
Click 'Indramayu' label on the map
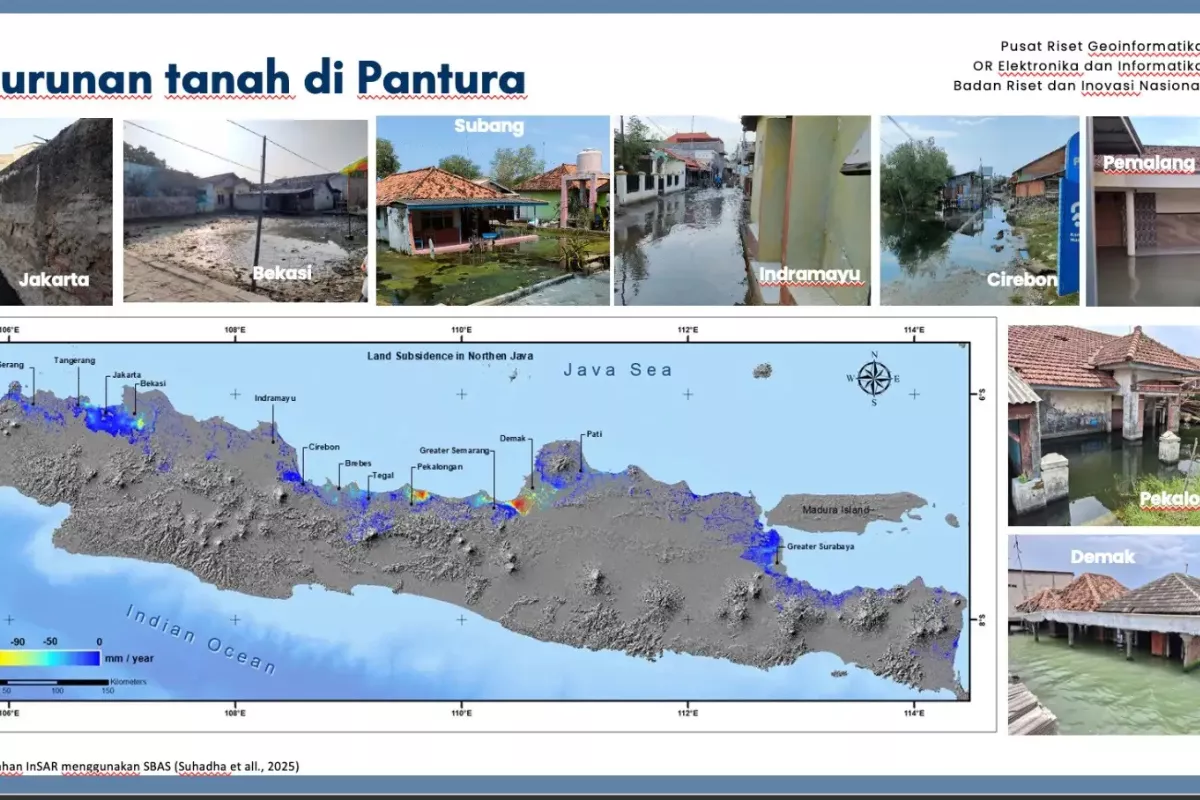pos(275,398)
